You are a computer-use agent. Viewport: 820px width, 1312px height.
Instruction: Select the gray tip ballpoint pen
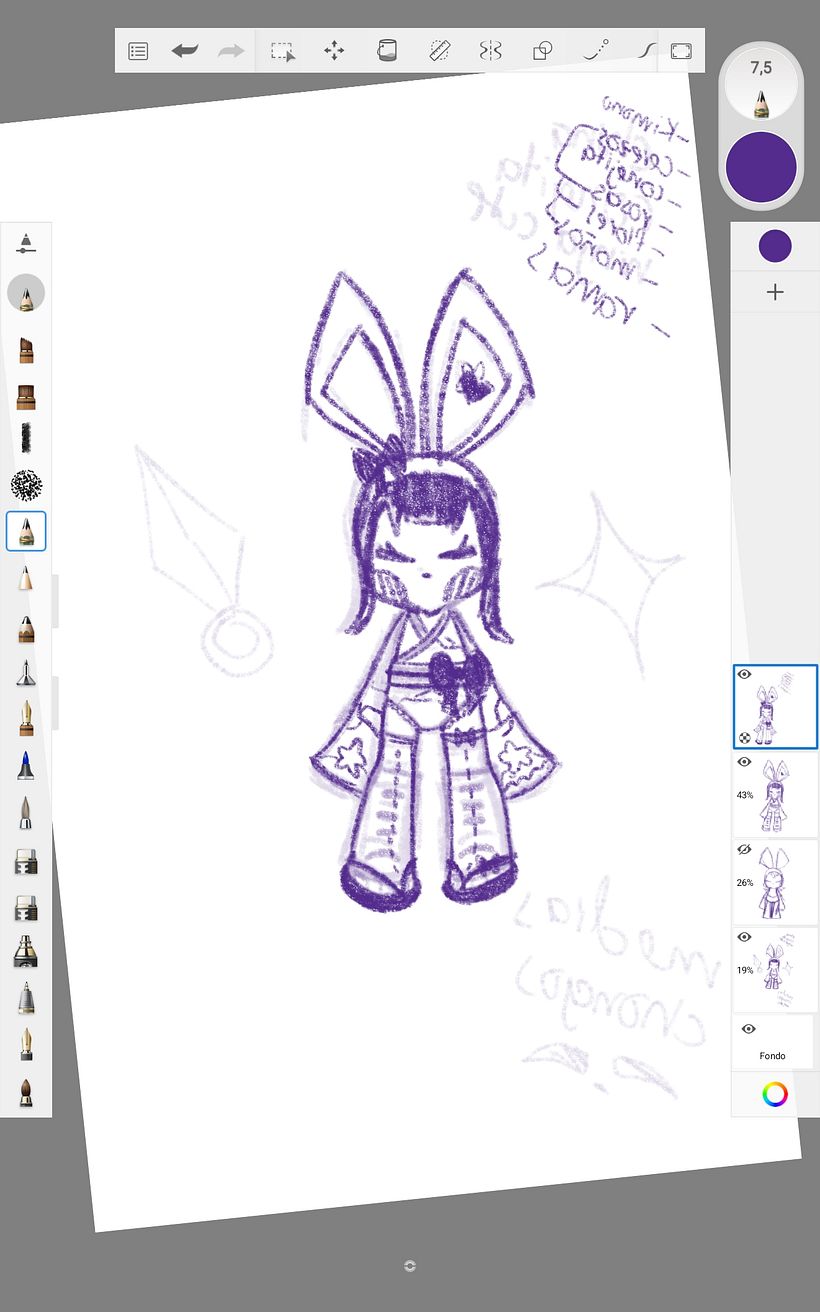click(26, 813)
